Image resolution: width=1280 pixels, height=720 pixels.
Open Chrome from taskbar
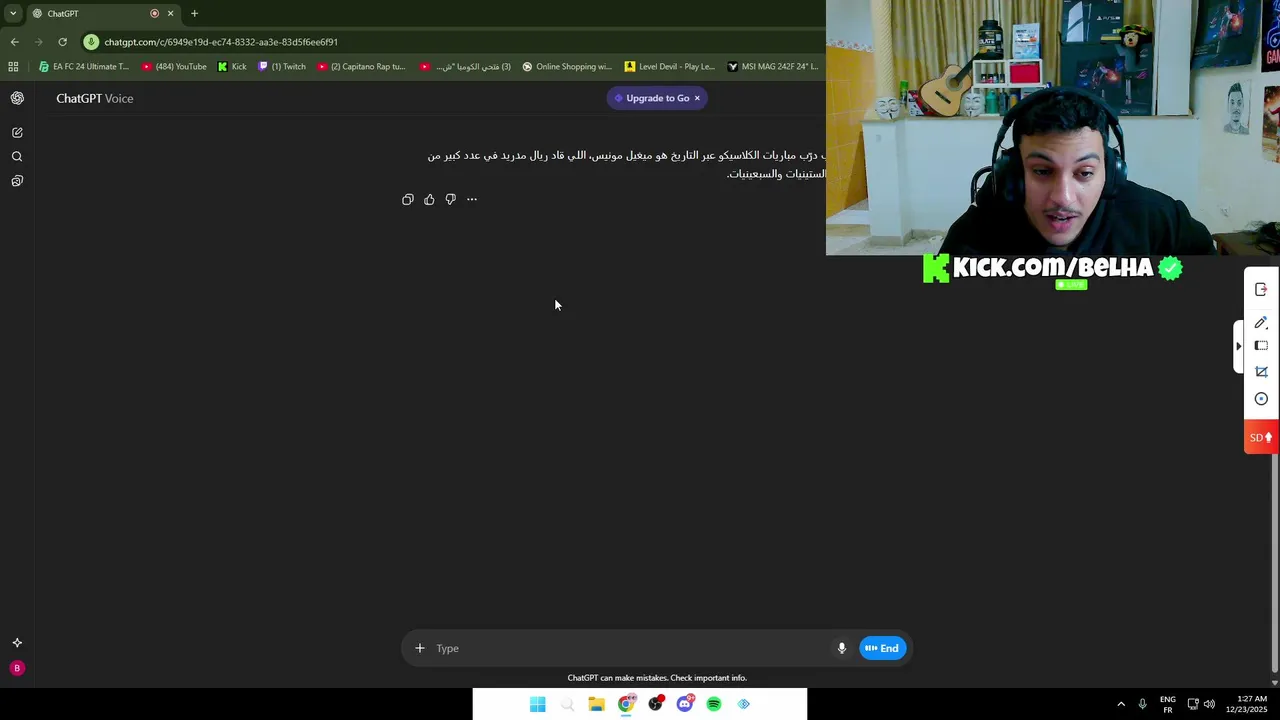626,704
